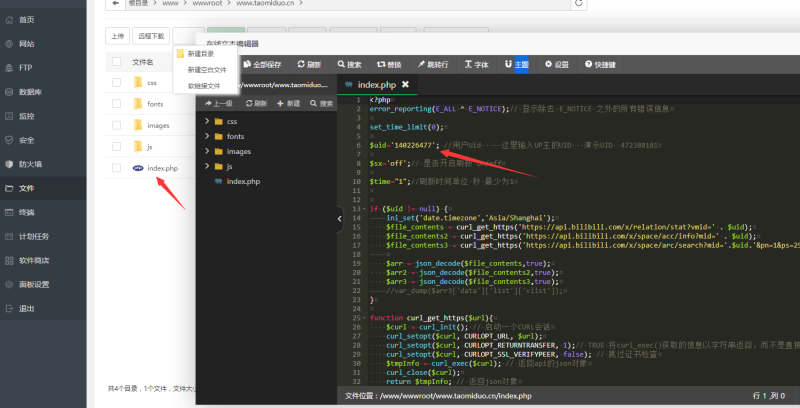Click 跳转行 go-to-line in editor toolbar
Viewport: 800px width, 408px height.
pos(433,64)
